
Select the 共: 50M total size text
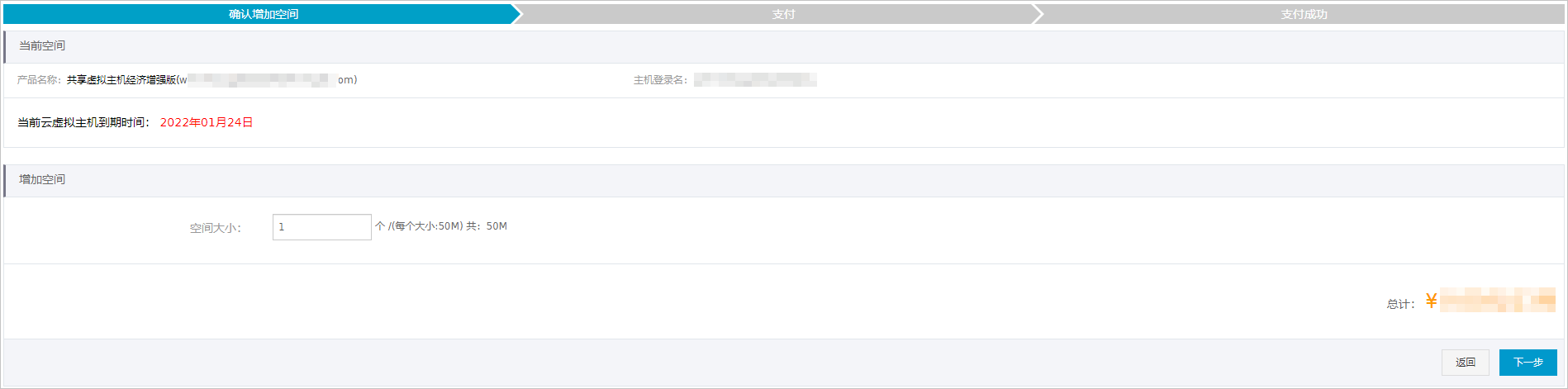coord(487,226)
